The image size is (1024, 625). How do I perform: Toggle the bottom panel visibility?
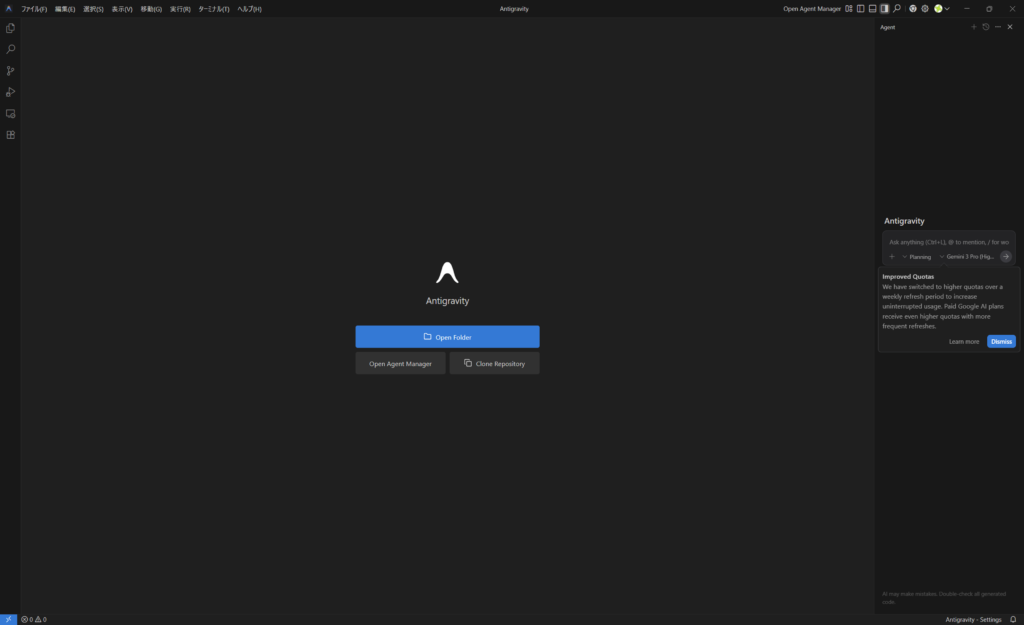click(872, 9)
